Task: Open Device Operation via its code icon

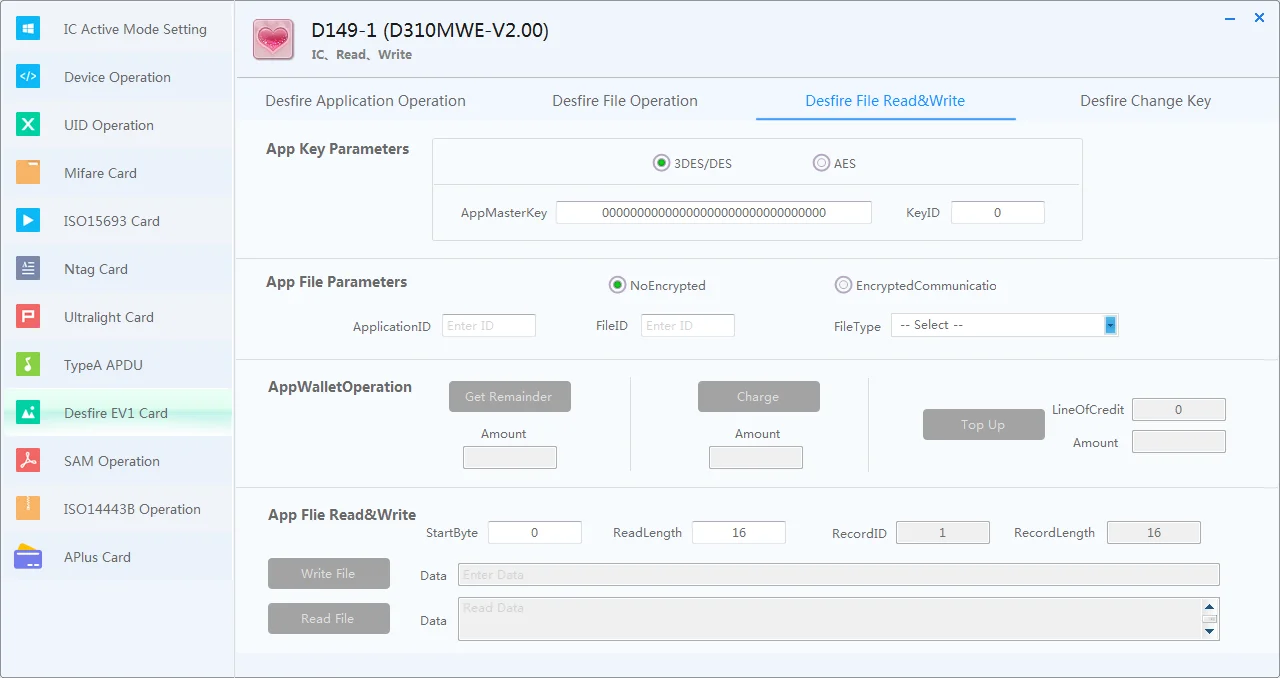Action: [x=28, y=77]
